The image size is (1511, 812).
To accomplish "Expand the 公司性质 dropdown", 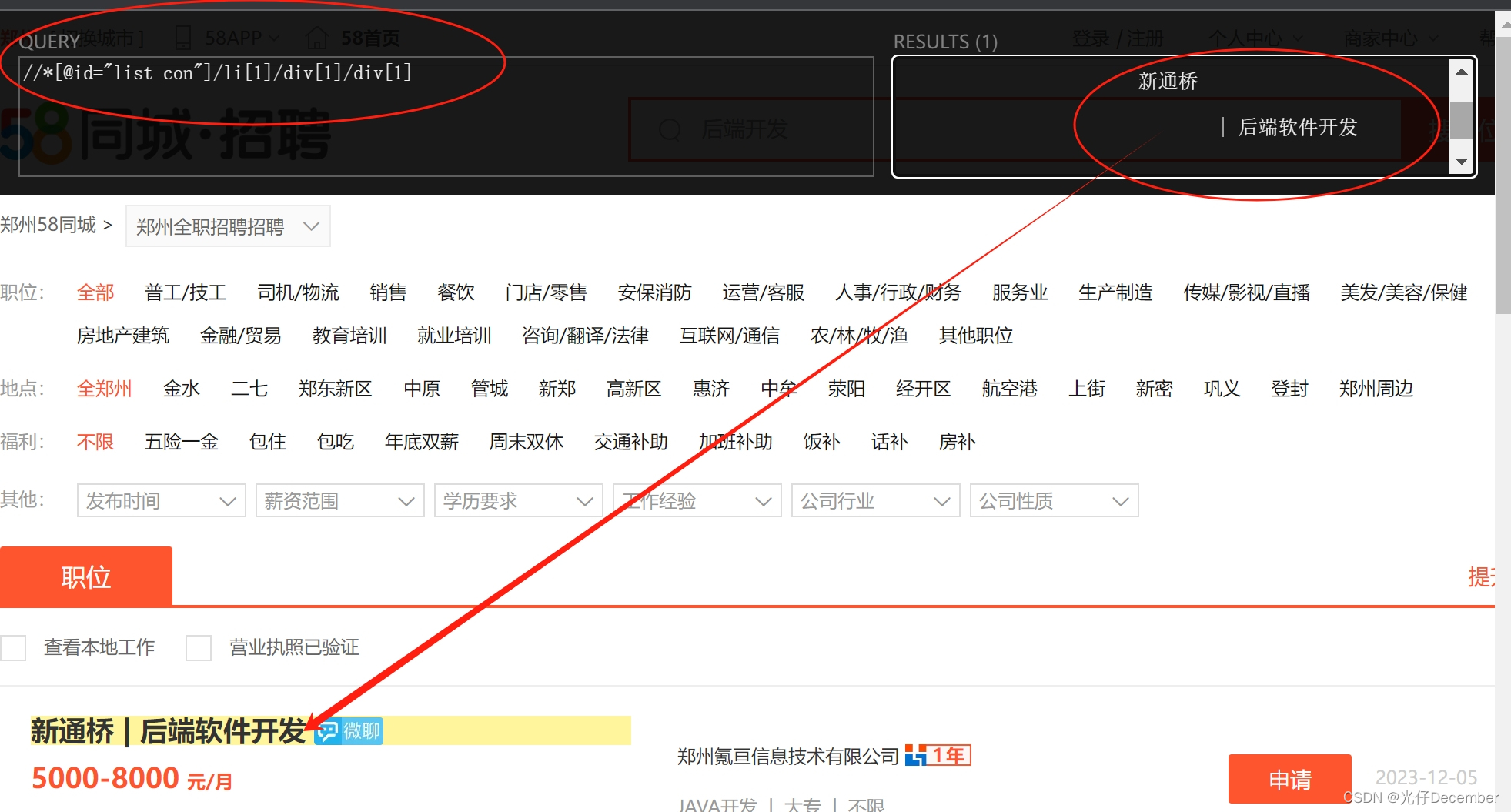I will click(1054, 501).
